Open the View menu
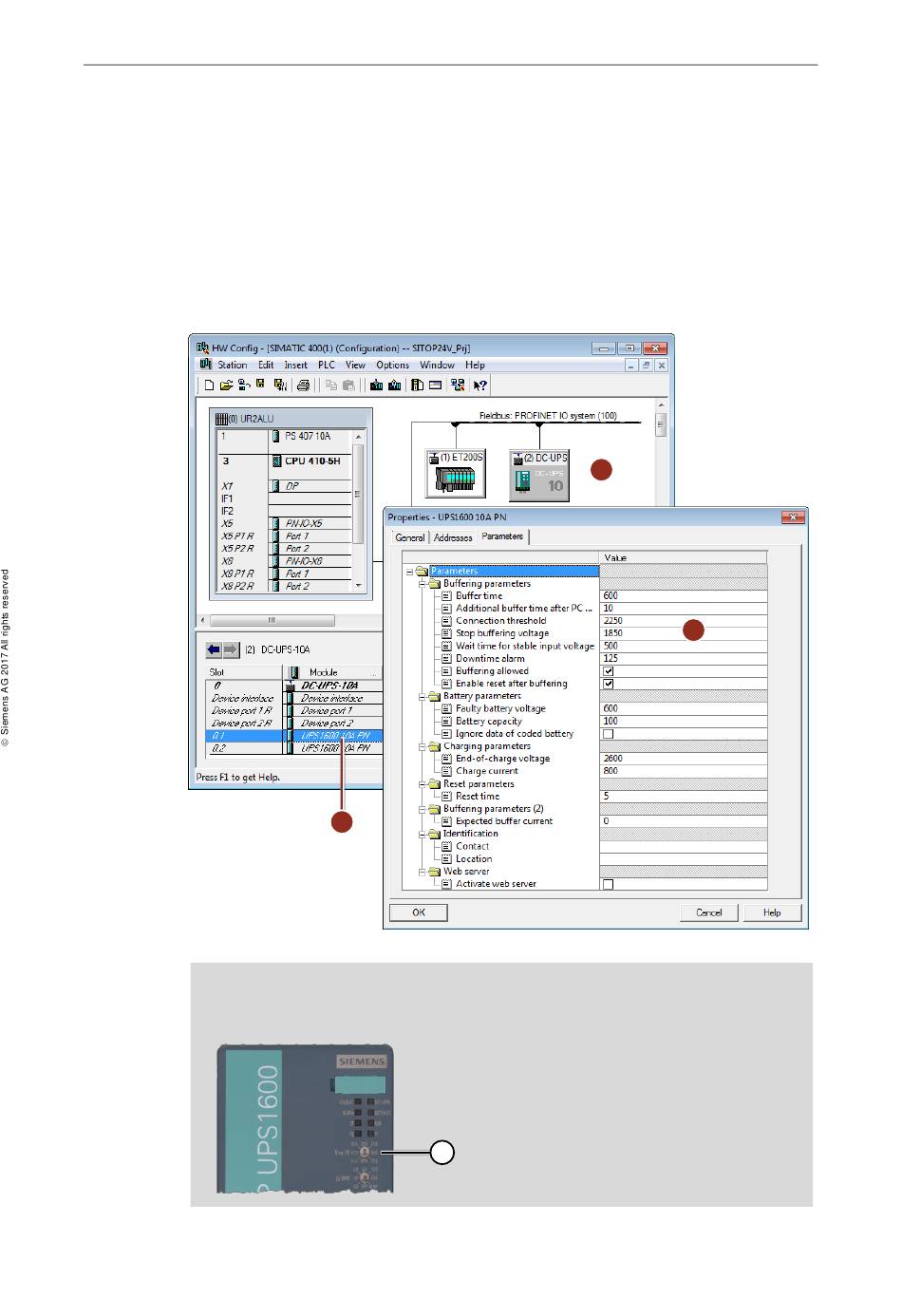The image size is (902, 1316). pyautogui.click(x=355, y=366)
